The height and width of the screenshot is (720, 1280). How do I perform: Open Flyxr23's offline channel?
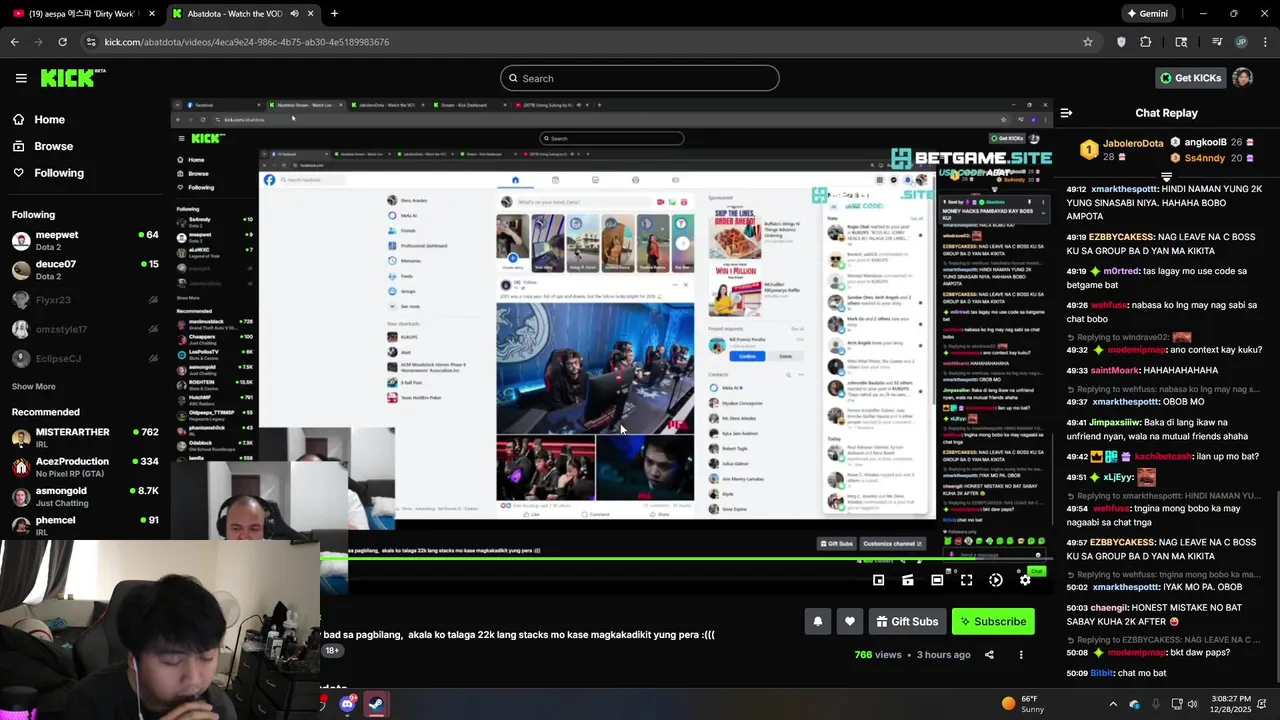pyautogui.click(x=85, y=300)
